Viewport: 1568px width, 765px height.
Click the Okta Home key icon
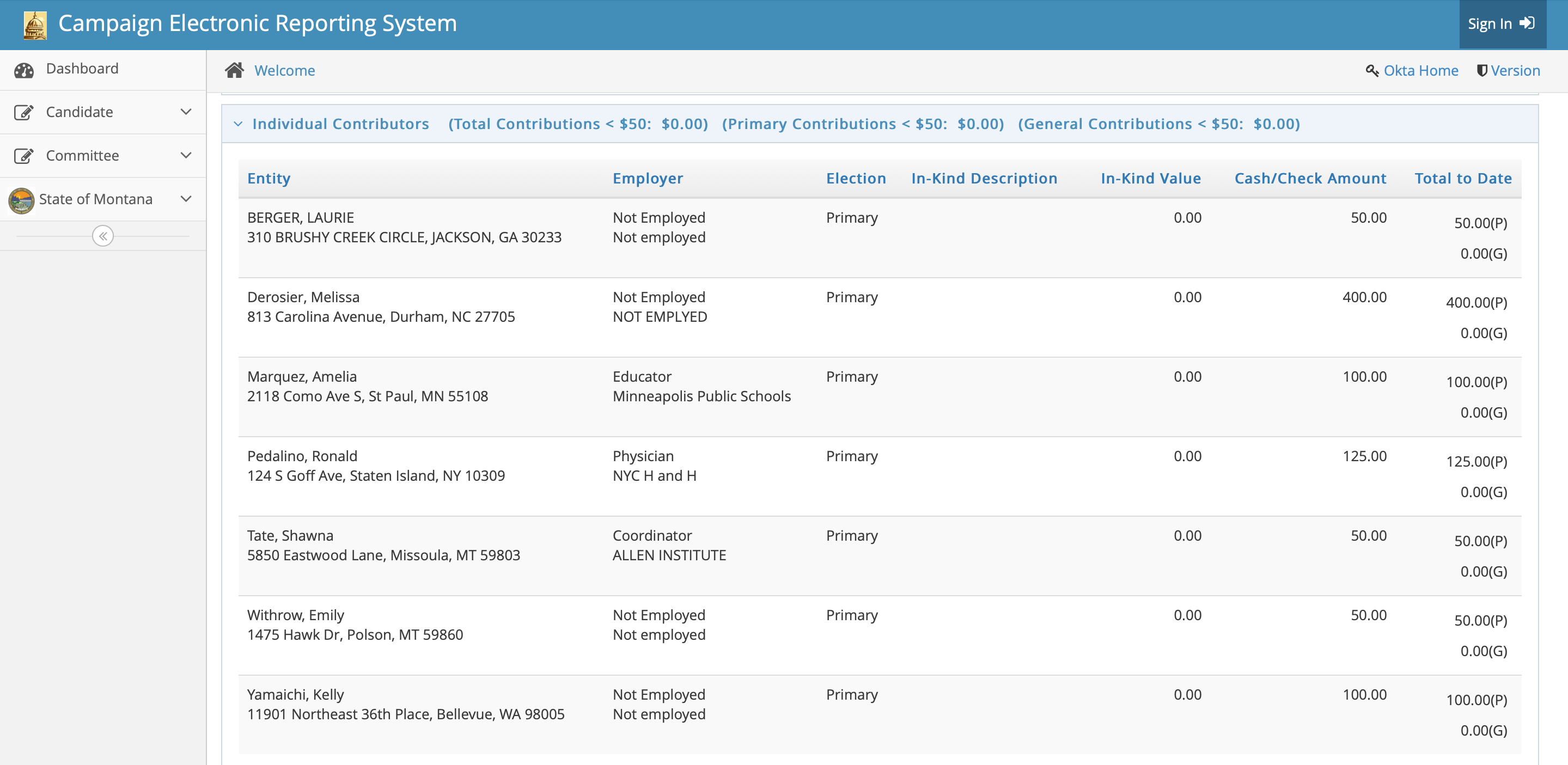click(x=1371, y=71)
